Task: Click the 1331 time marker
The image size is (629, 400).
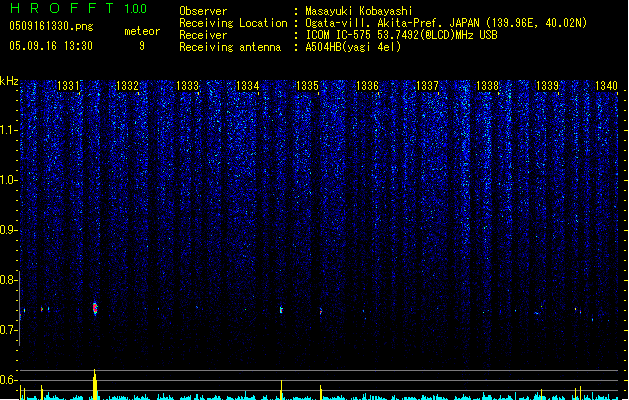Action: [68, 86]
